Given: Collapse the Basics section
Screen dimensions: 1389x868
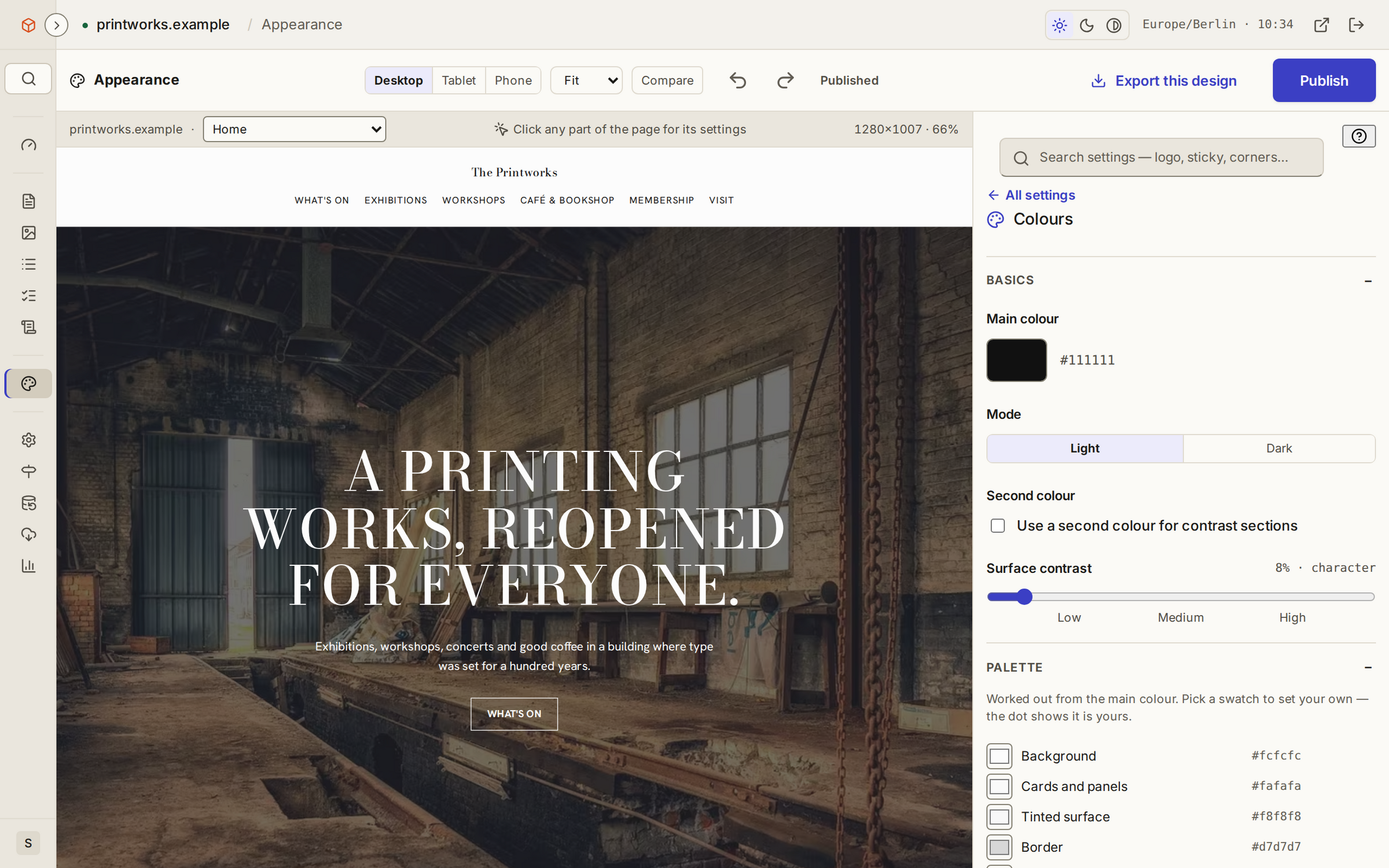Looking at the screenshot, I should 1368,281.
